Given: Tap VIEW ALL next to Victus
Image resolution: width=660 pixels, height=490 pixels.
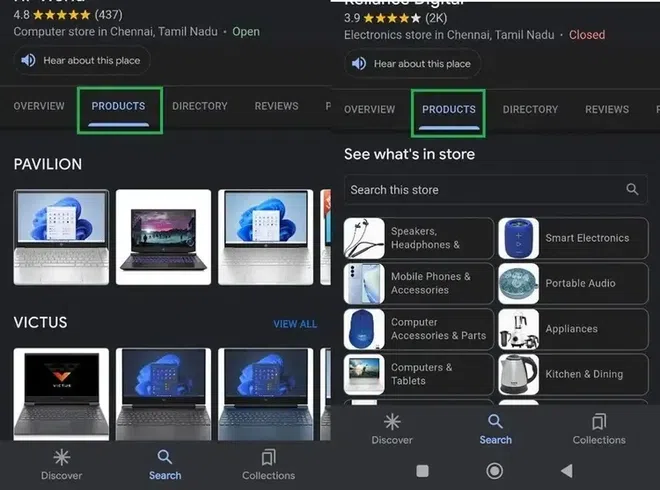Looking at the screenshot, I should (295, 324).
